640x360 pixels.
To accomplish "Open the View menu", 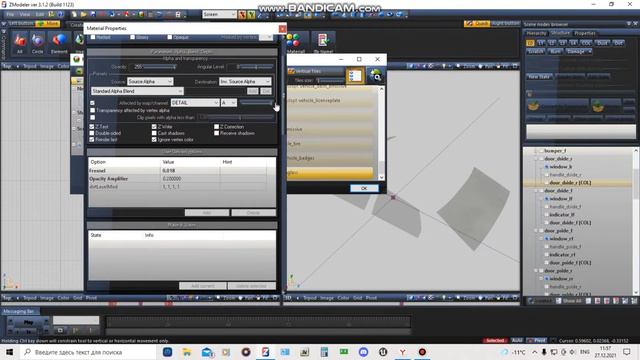I will (24, 14).
